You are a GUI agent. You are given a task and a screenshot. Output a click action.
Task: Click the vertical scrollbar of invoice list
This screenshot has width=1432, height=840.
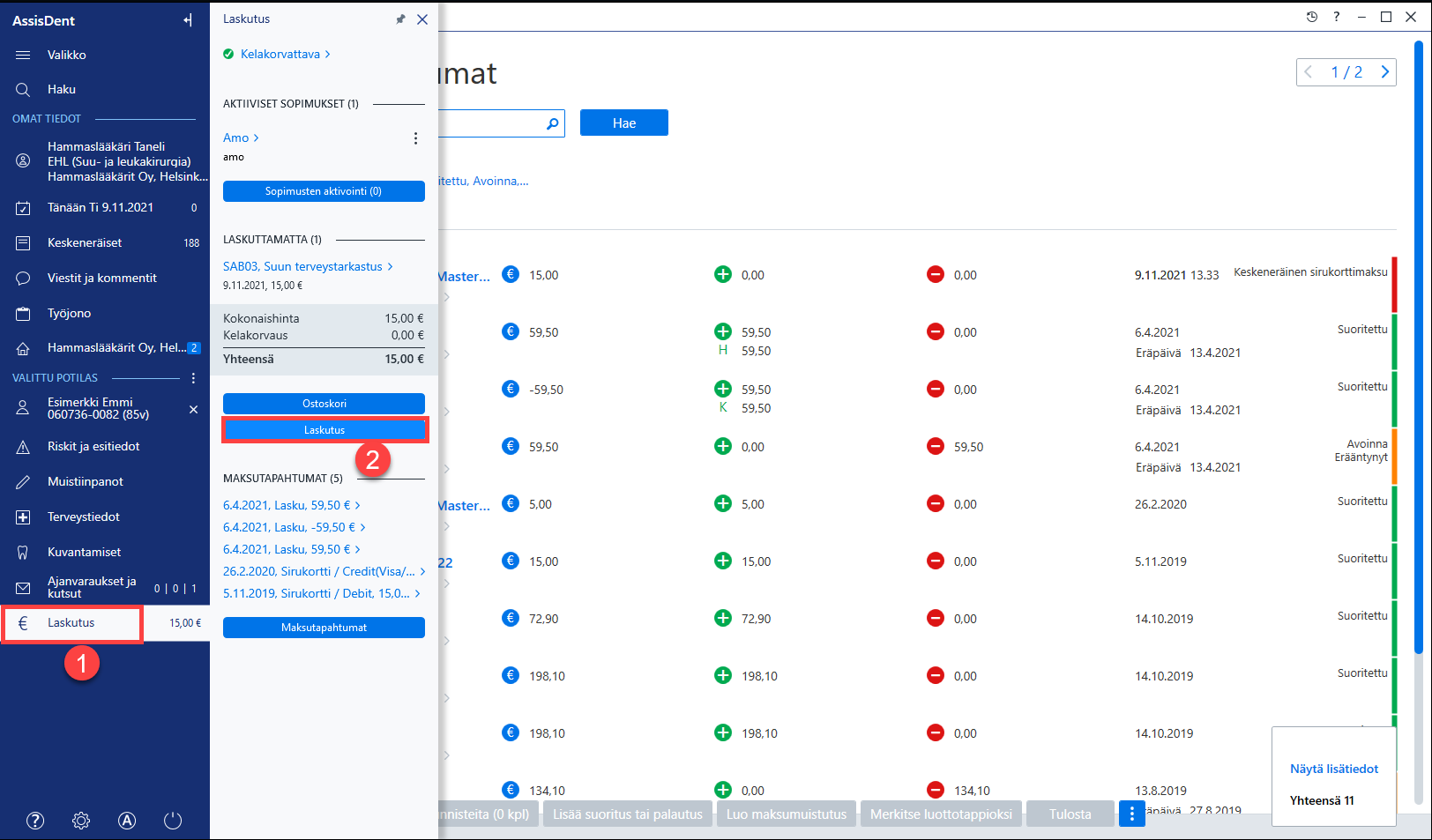[x=1418, y=348]
